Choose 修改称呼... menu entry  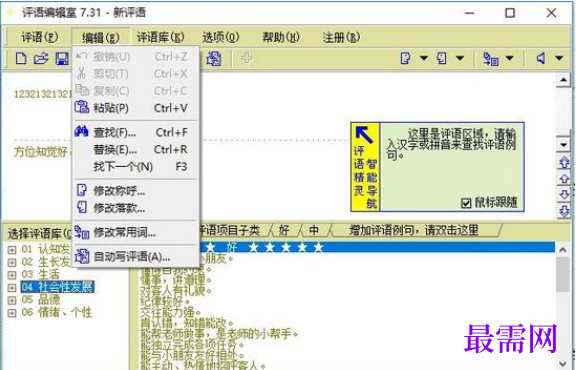click(x=135, y=191)
